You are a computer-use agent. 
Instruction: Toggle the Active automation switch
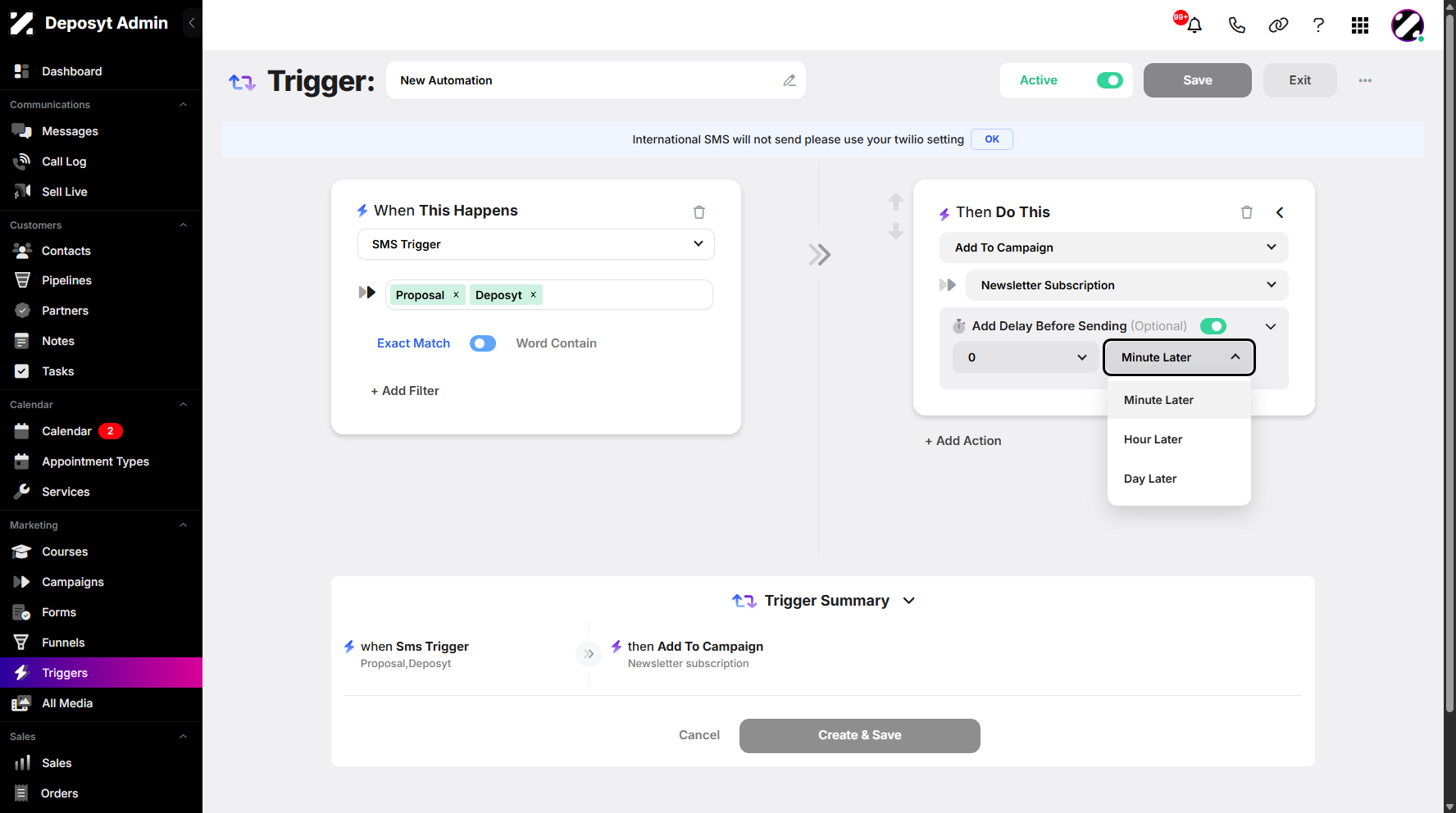point(1109,80)
